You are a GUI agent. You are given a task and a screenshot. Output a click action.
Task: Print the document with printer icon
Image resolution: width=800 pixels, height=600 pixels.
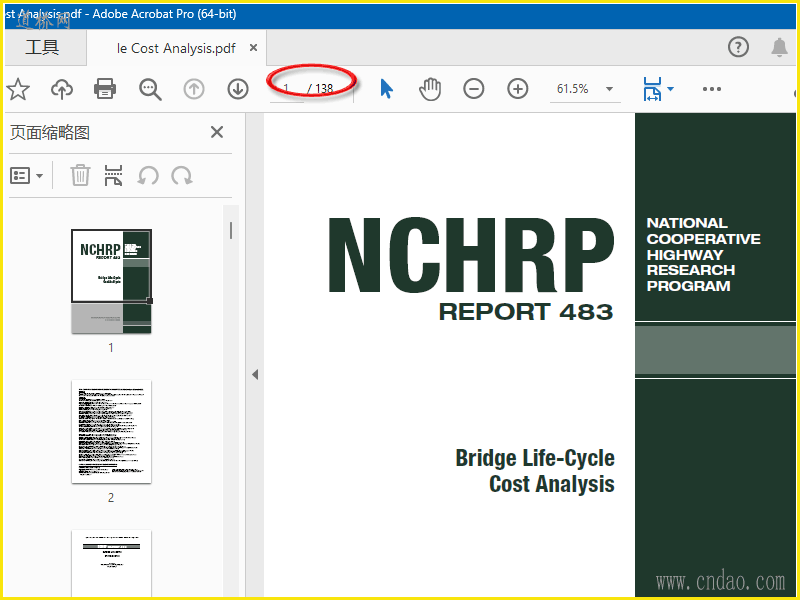(x=105, y=89)
